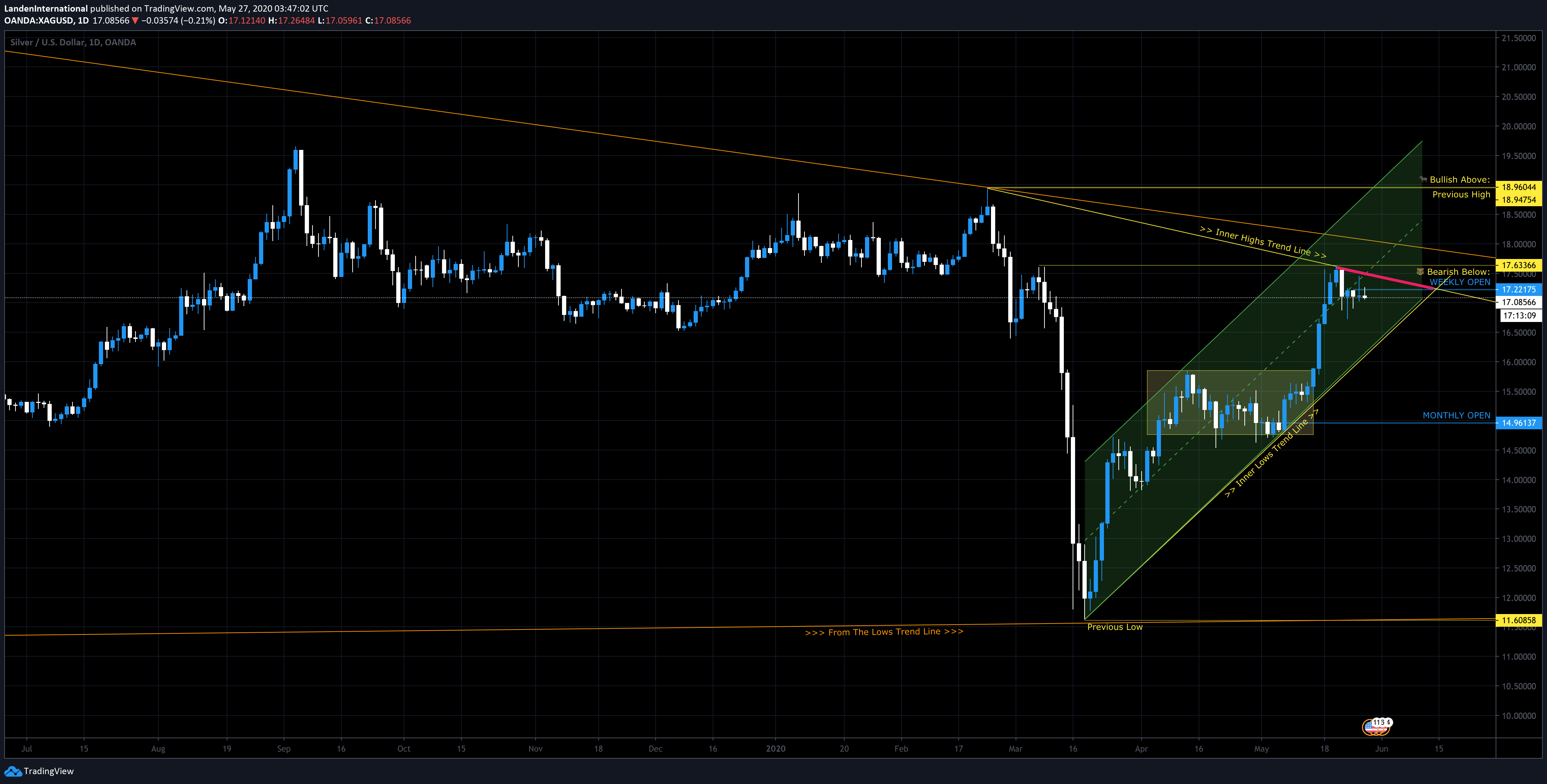Click the red down-arrow next to 17.08566 in header
This screenshot has width=1547, height=784.
click(134, 20)
